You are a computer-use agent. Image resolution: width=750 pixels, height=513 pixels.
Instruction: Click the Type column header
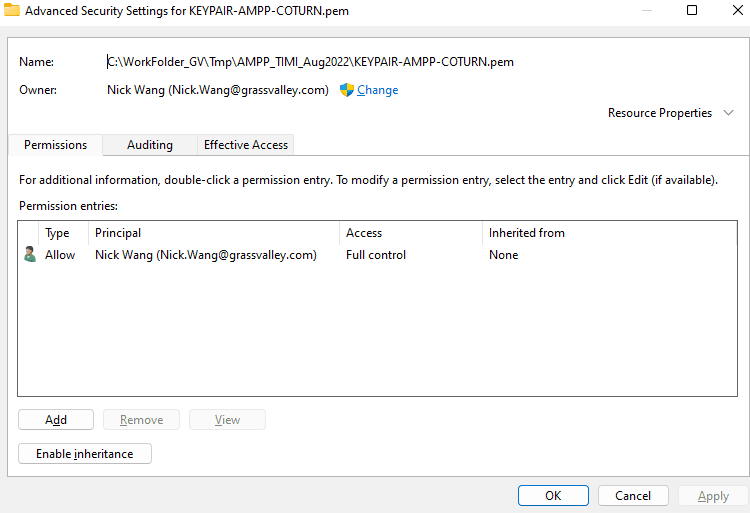[x=58, y=233]
